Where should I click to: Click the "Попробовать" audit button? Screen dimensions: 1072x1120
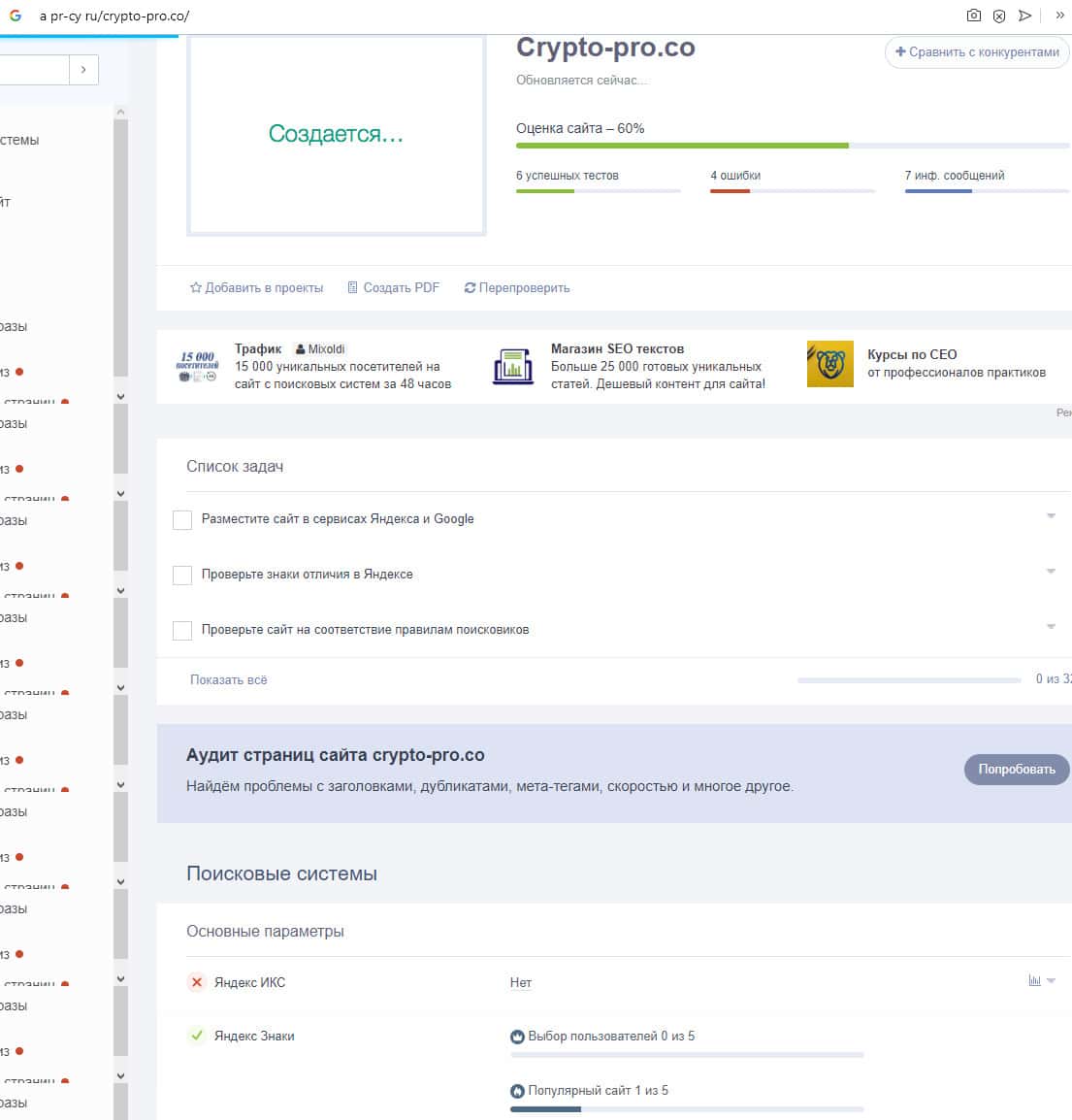[1017, 770]
